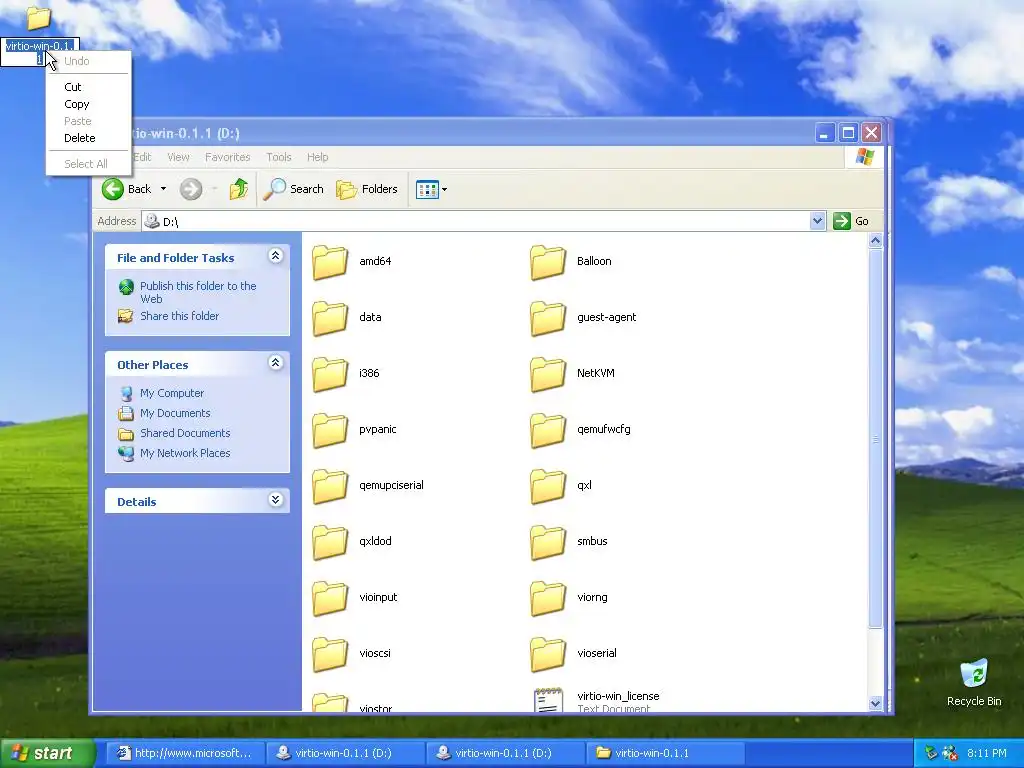Image resolution: width=1024 pixels, height=768 pixels.
Task: Select the i386 folder icon
Action: coord(330,375)
